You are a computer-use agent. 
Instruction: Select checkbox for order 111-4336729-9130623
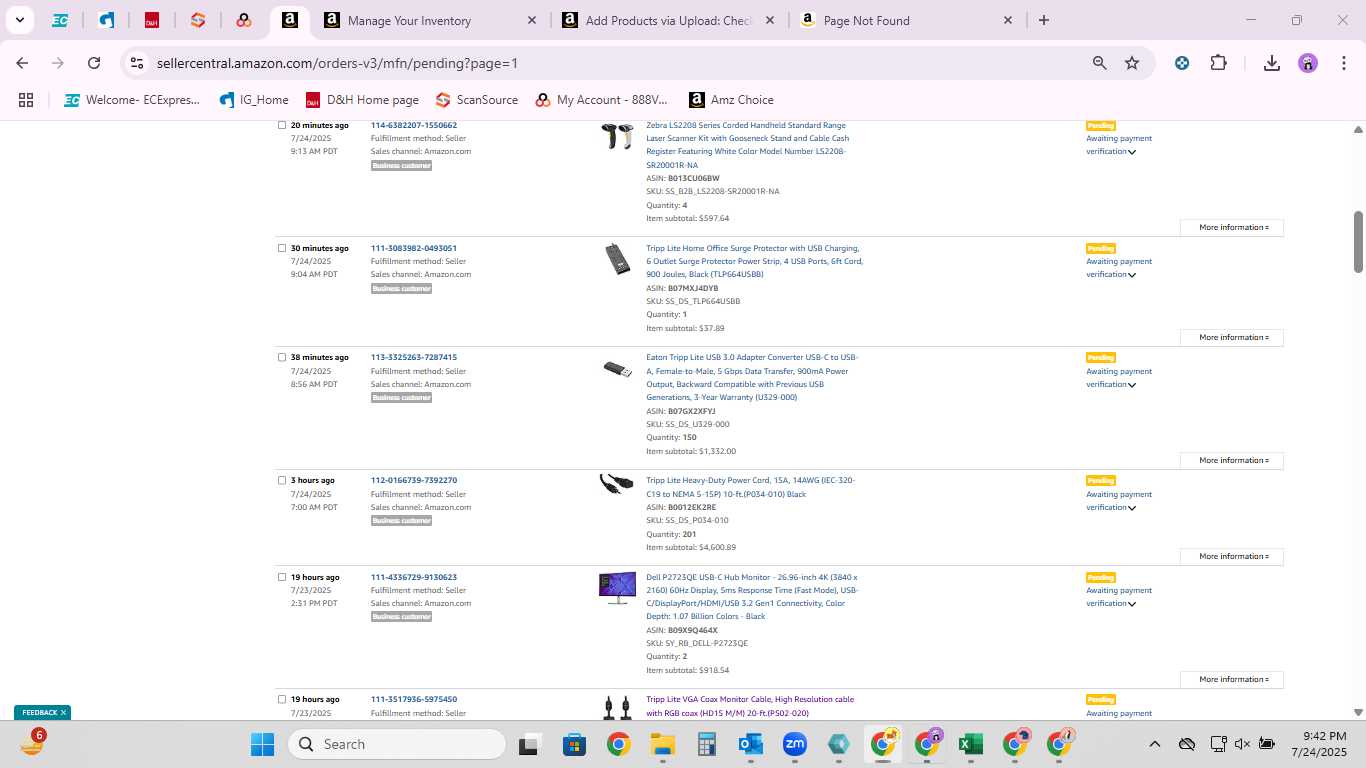[282, 577]
